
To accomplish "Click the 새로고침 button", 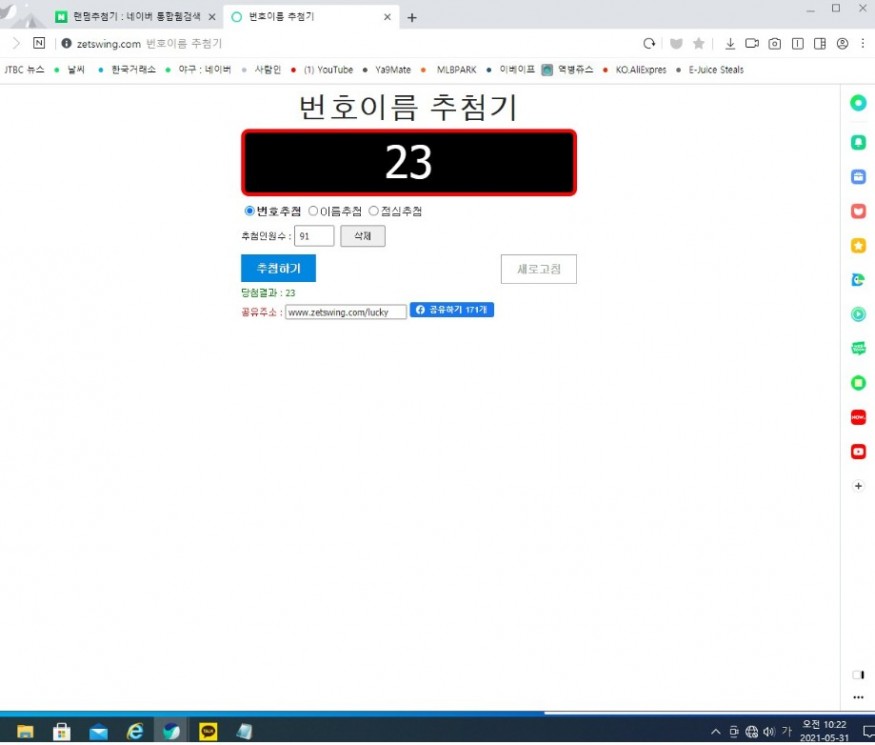I will 538,269.
